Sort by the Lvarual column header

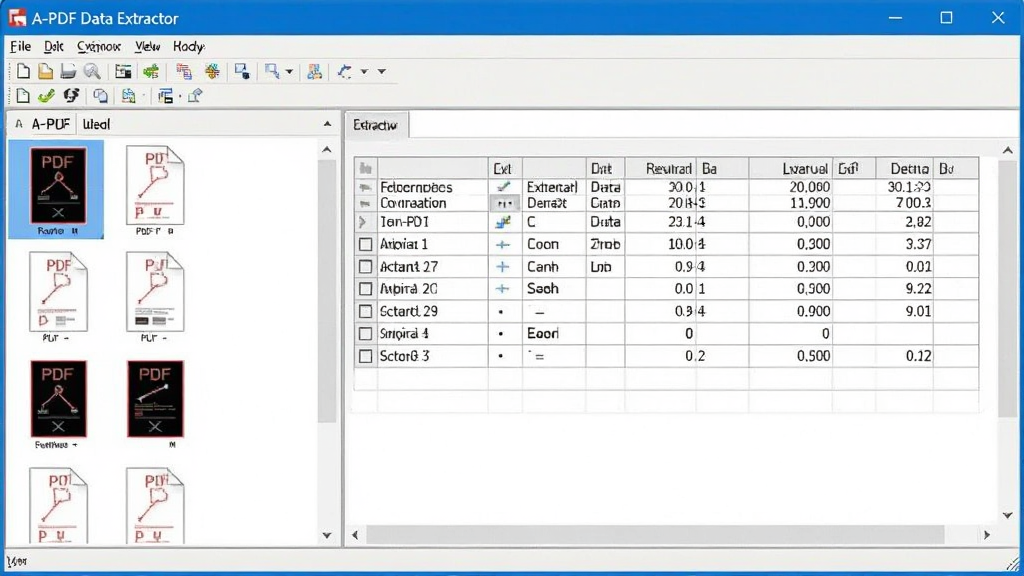pyautogui.click(x=790, y=168)
